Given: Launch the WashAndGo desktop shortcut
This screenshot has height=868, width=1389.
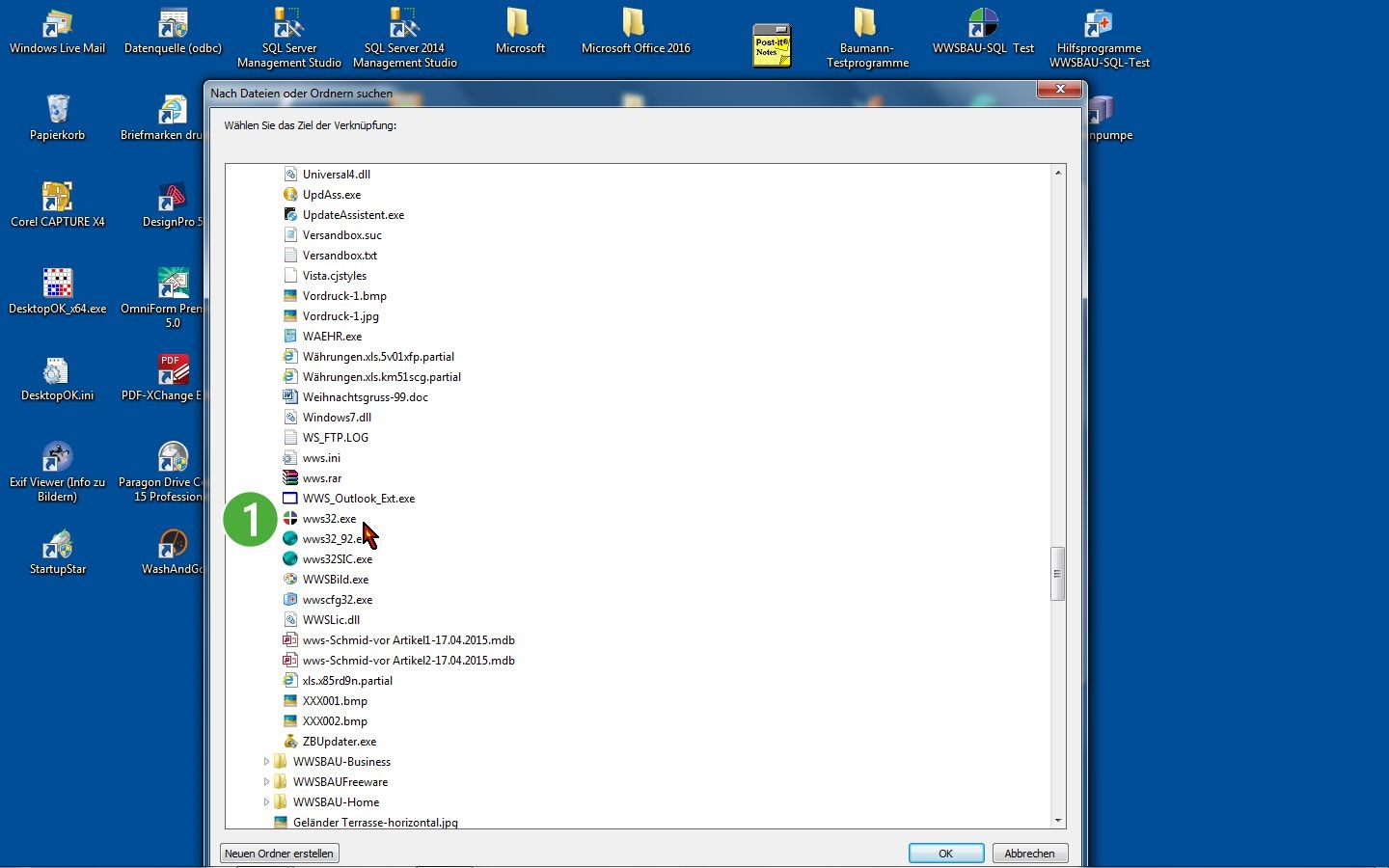Looking at the screenshot, I should click(x=173, y=552).
